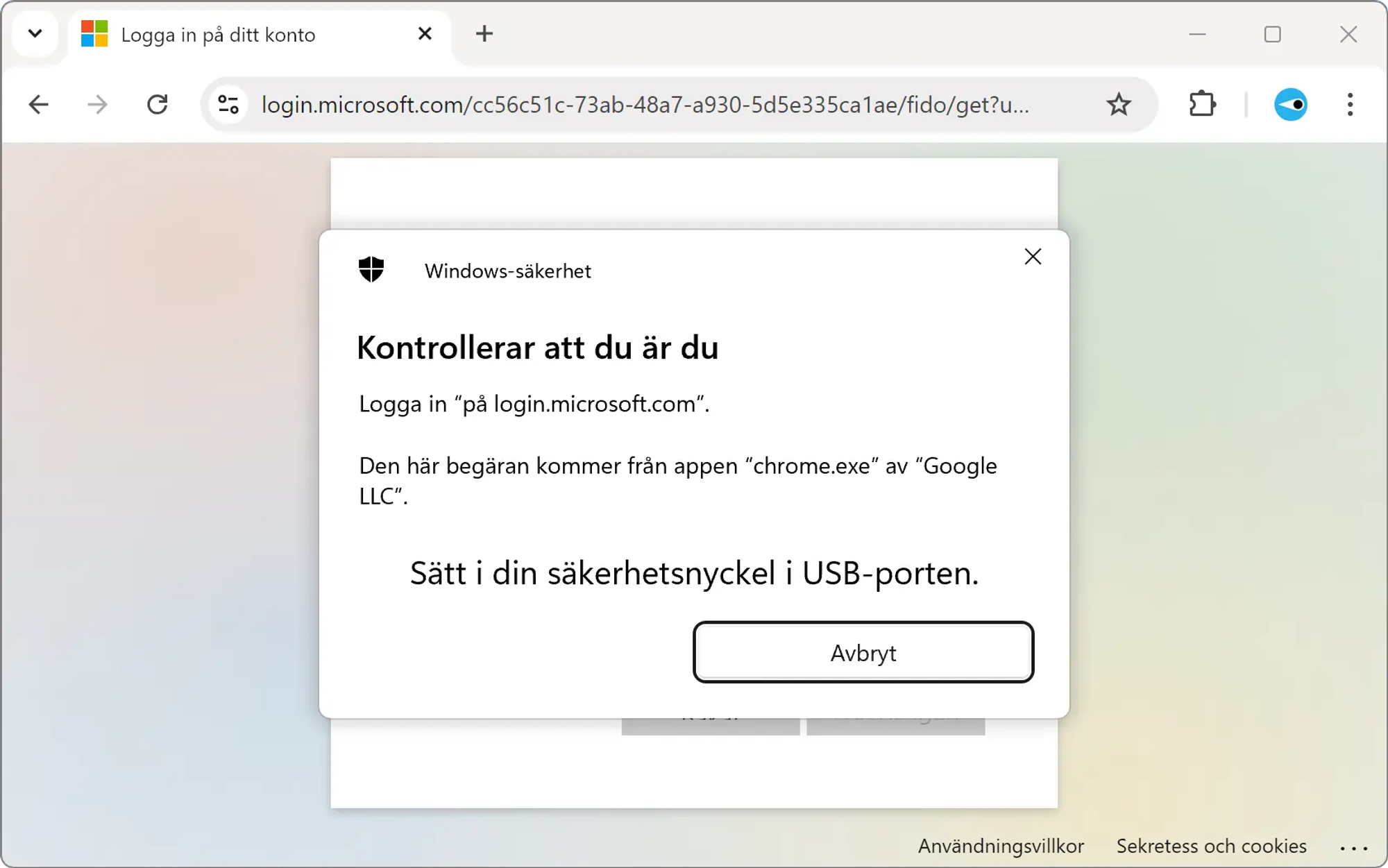Open the Sekretess och cookies link
This screenshot has height=868, width=1388.
(x=1211, y=846)
